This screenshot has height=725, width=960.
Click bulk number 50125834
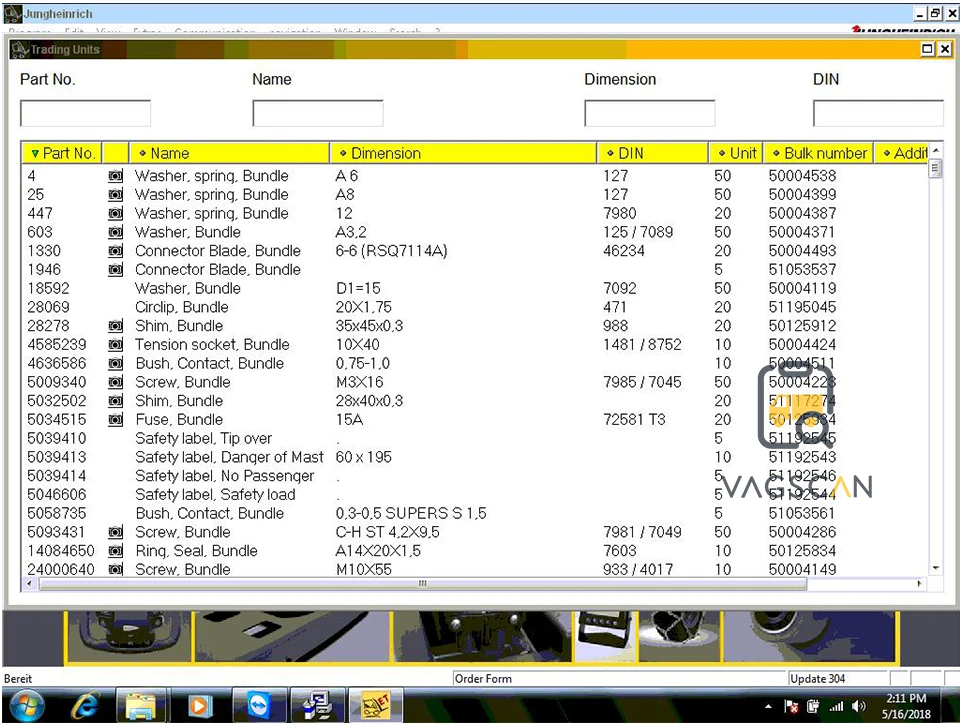(x=802, y=551)
